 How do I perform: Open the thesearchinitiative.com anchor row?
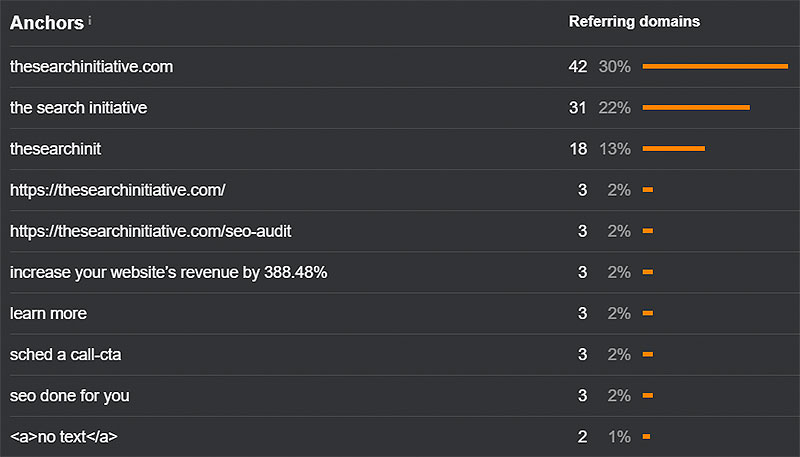tap(91, 67)
